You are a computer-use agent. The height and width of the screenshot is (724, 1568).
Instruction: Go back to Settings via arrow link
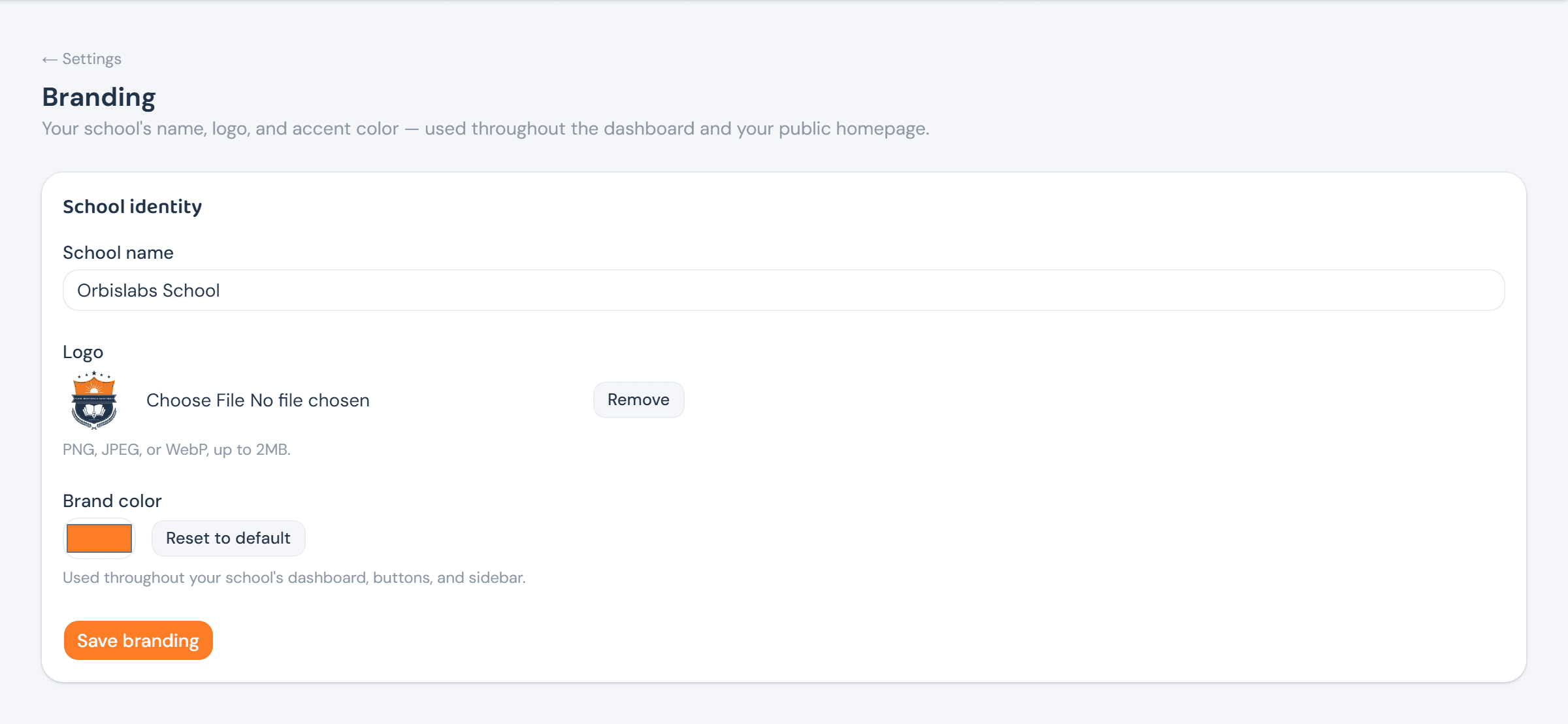pos(82,59)
